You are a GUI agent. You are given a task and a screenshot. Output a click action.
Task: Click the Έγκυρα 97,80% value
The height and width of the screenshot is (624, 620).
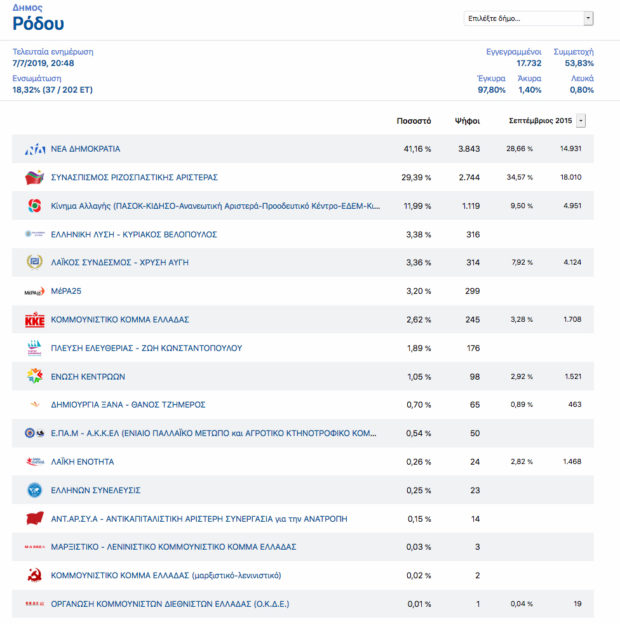[x=491, y=90]
